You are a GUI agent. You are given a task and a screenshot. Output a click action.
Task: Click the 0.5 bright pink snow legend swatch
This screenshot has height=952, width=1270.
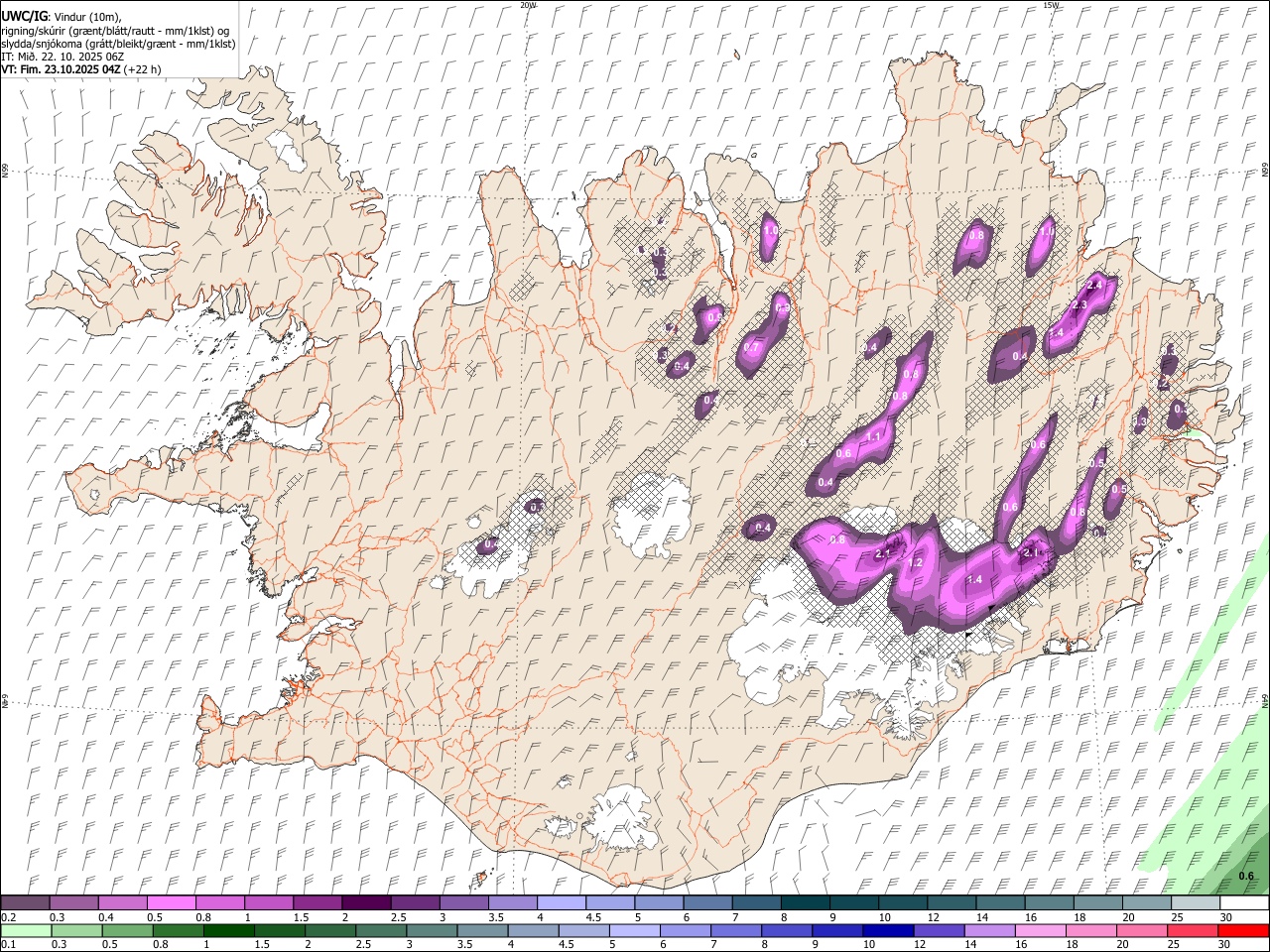click(171, 903)
